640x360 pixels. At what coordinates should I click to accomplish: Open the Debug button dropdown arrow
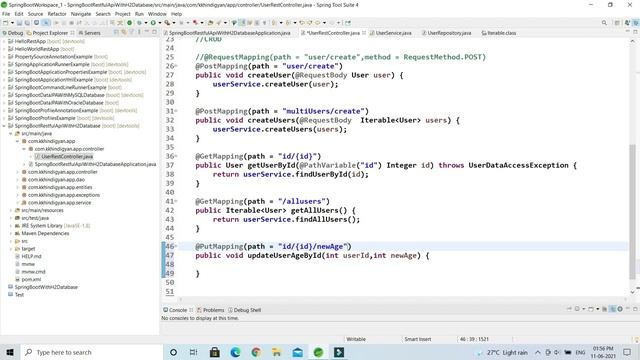[x=146, y=23]
